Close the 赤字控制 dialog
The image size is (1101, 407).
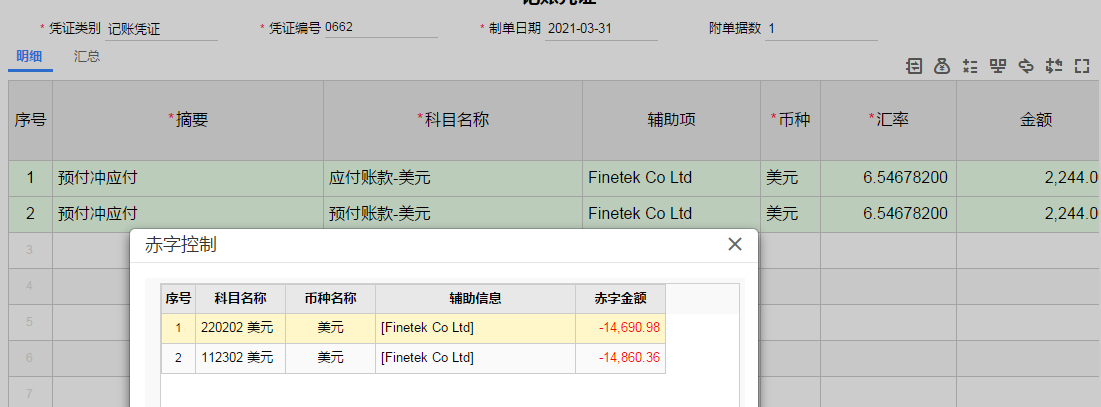(x=734, y=244)
